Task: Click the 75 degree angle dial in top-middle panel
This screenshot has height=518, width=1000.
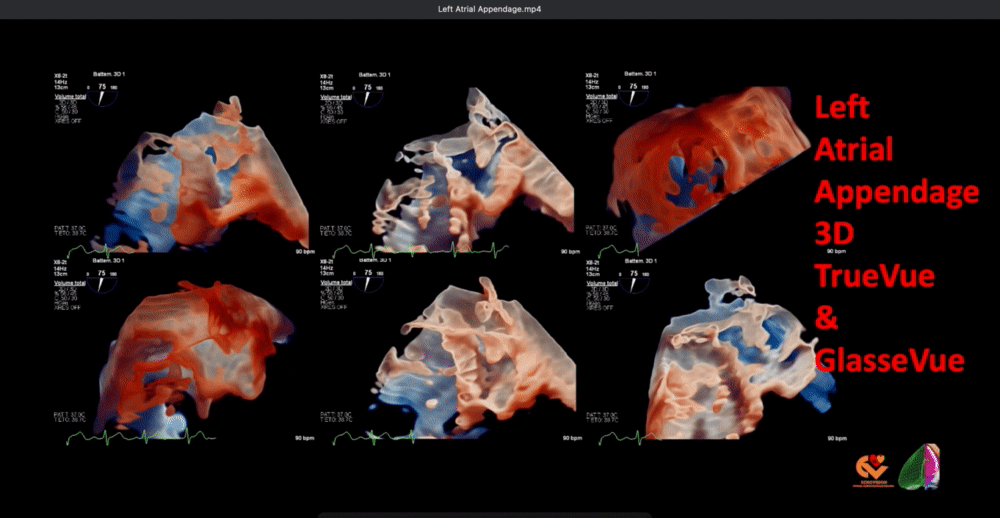Action: tap(367, 95)
